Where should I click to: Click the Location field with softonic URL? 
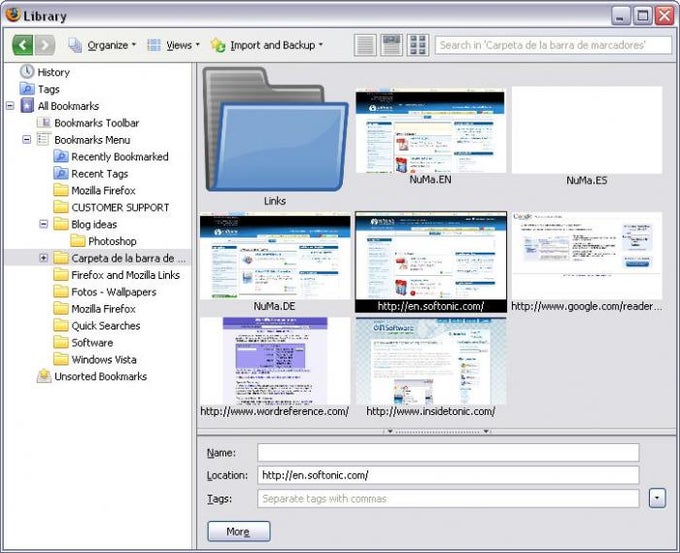click(448, 475)
